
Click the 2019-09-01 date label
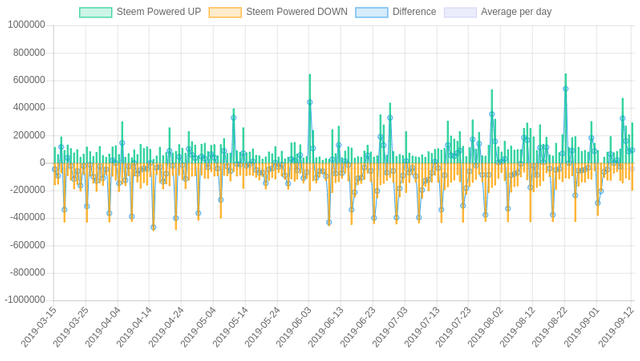tap(581, 327)
